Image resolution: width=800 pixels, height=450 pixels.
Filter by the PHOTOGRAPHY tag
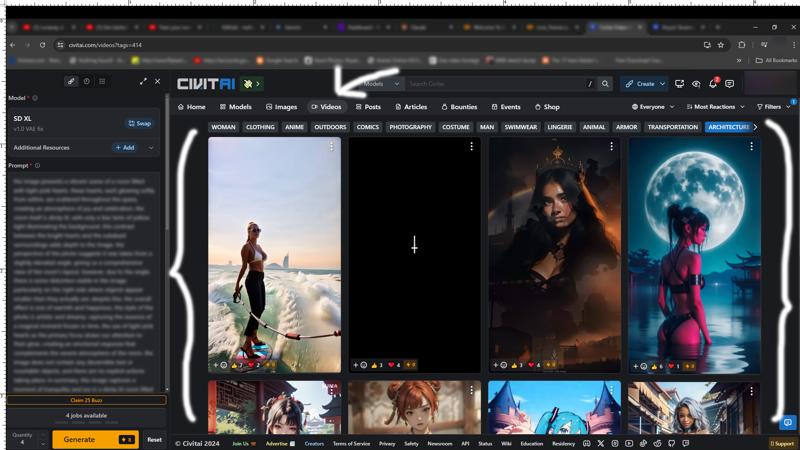(410, 127)
